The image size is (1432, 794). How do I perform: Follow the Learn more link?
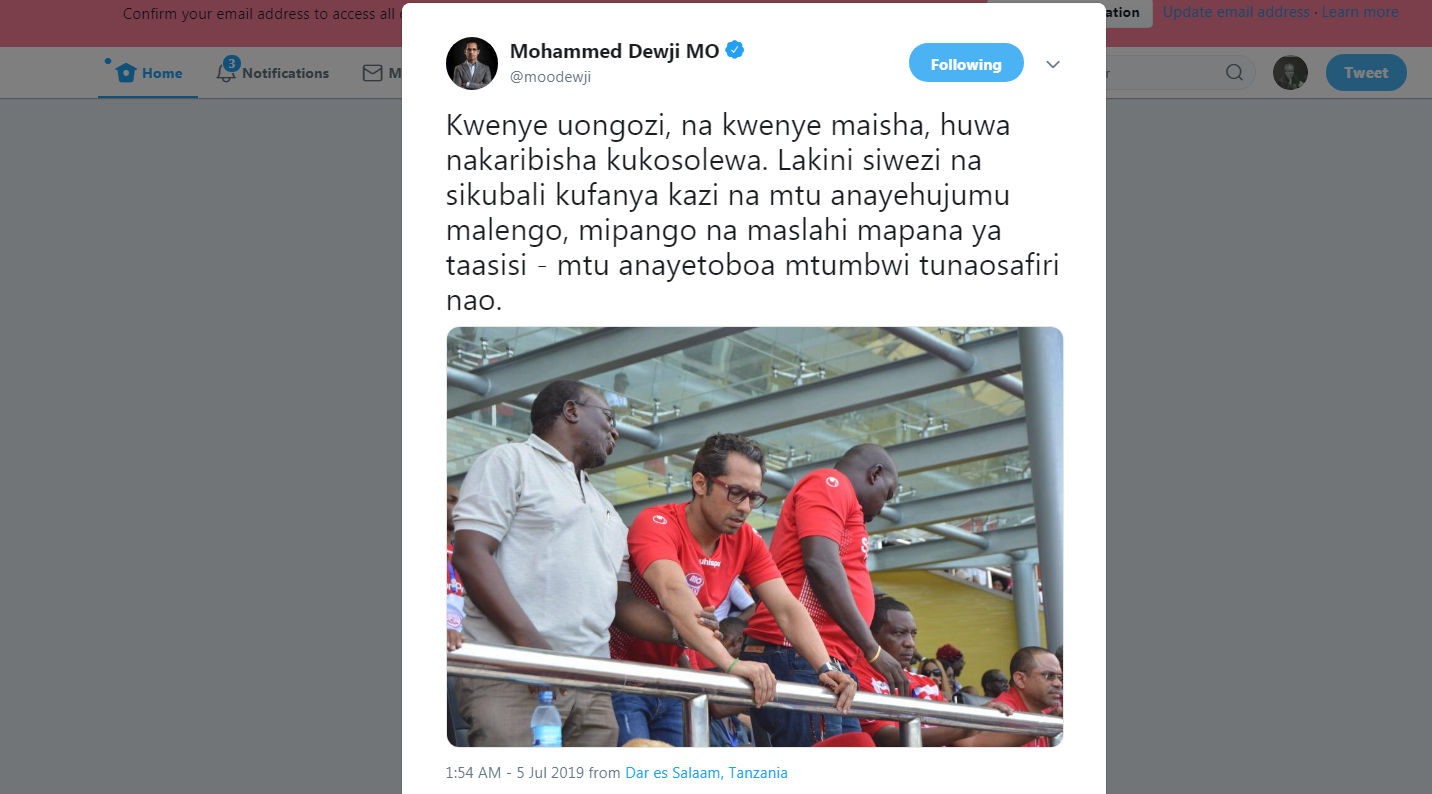pos(1360,12)
